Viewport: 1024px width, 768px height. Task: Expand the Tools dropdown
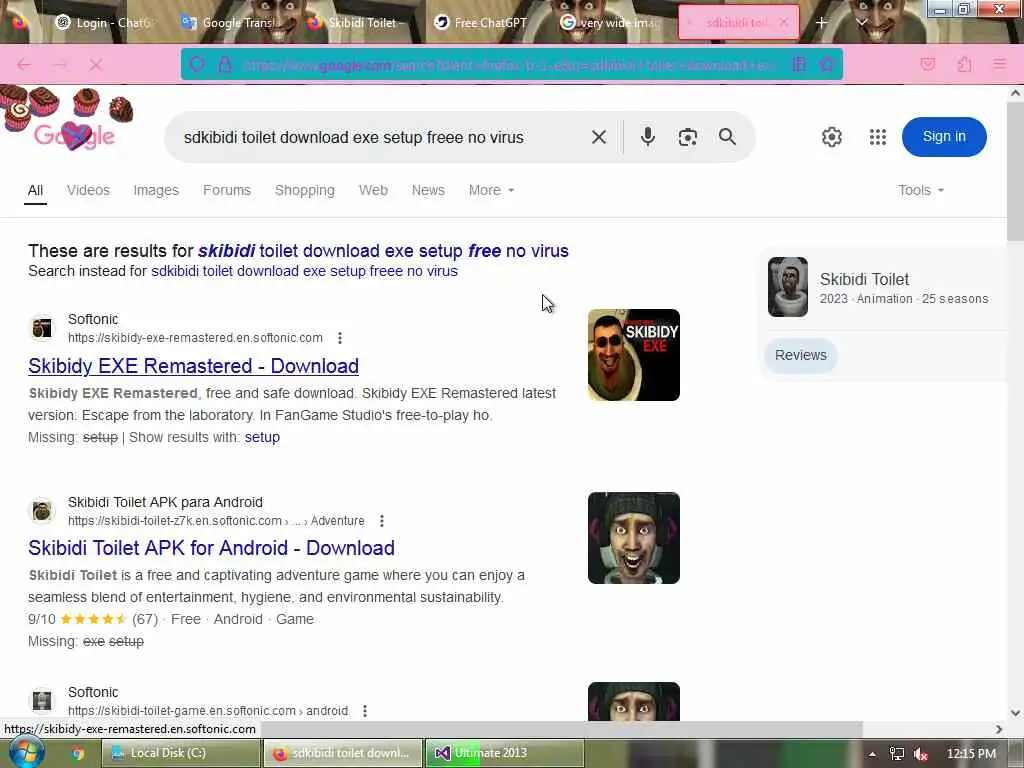[x=921, y=190]
